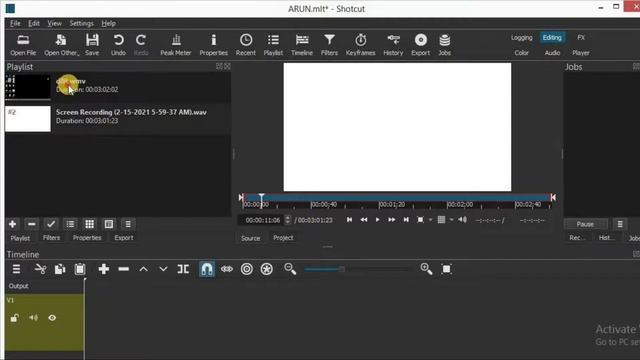640x360 pixels.
Task: Show the Peak Meter panel
Action: point(176,45)
